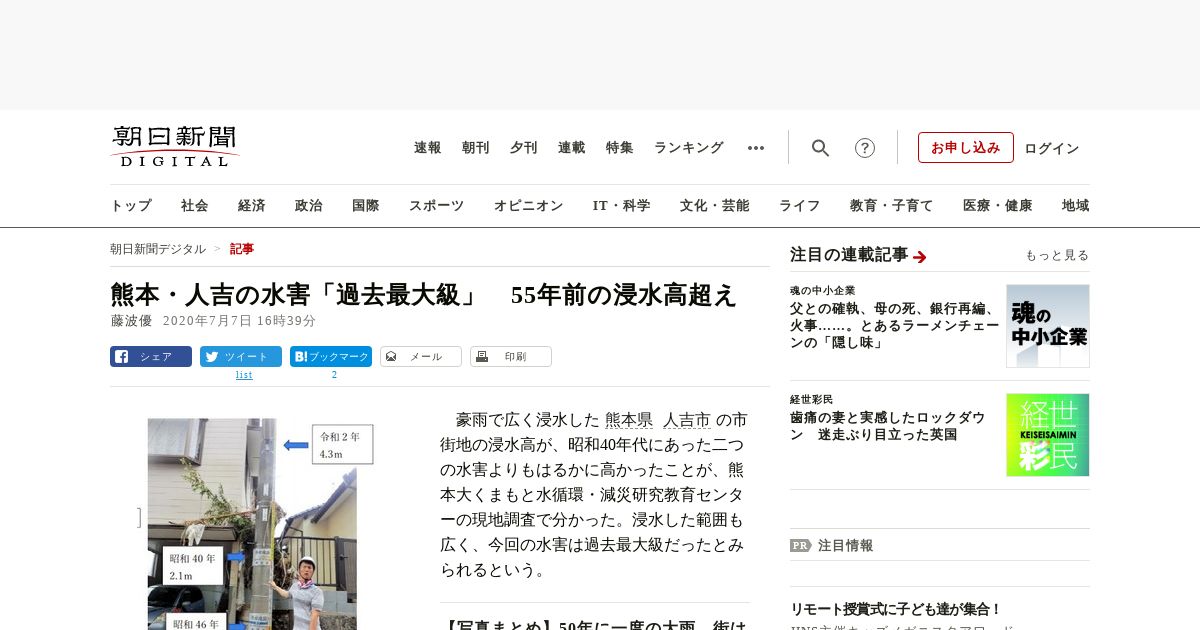Open the tweet 'list' link

pos(244,375)
